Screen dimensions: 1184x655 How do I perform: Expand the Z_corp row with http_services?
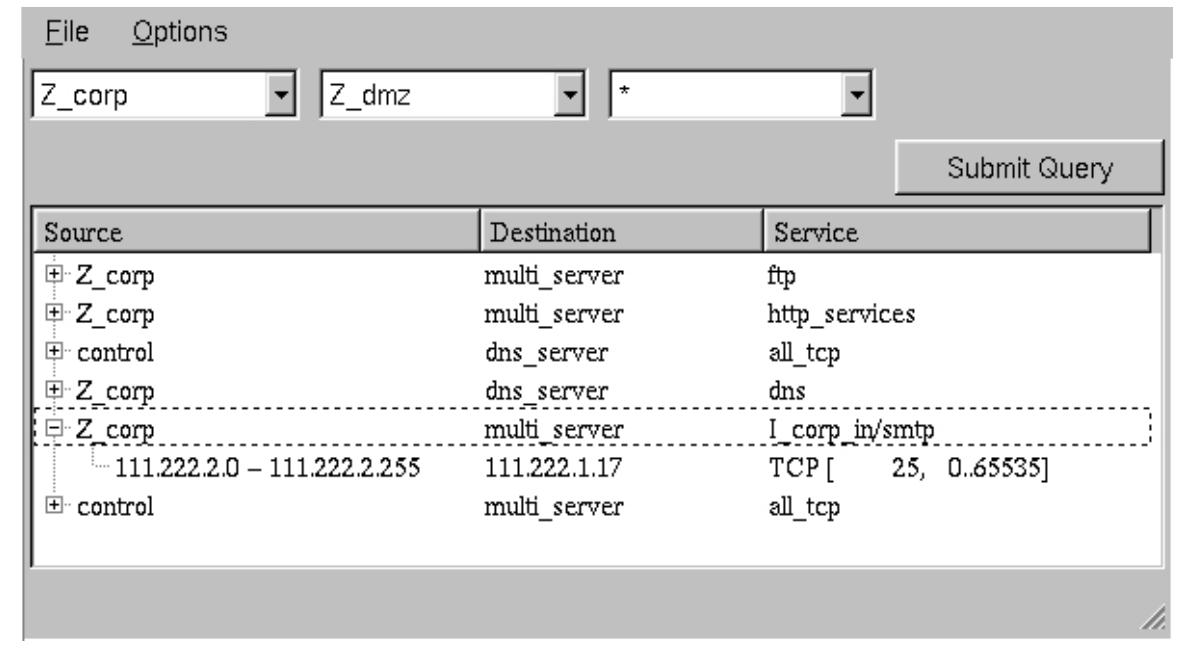[54, 312]
